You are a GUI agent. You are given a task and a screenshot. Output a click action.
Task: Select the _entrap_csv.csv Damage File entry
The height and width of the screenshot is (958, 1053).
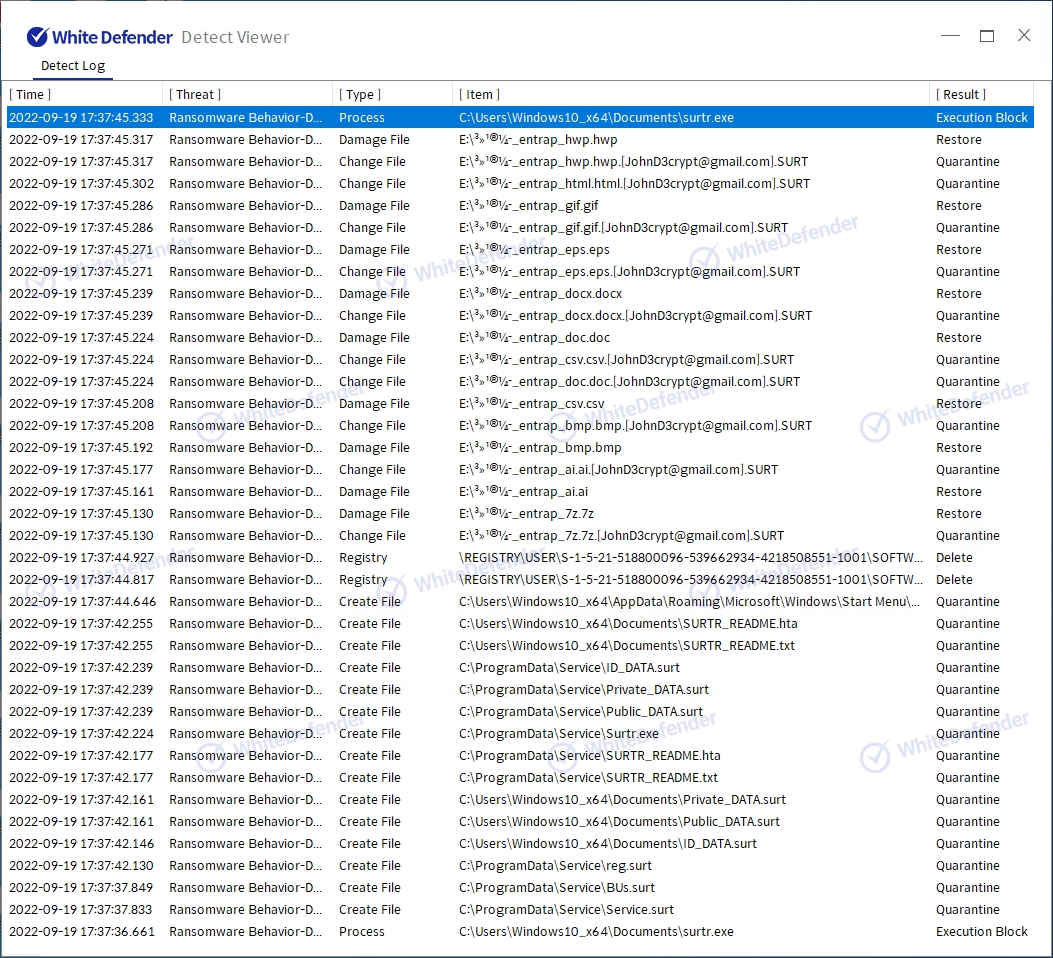pyautogui.click(x=520, y=403)
